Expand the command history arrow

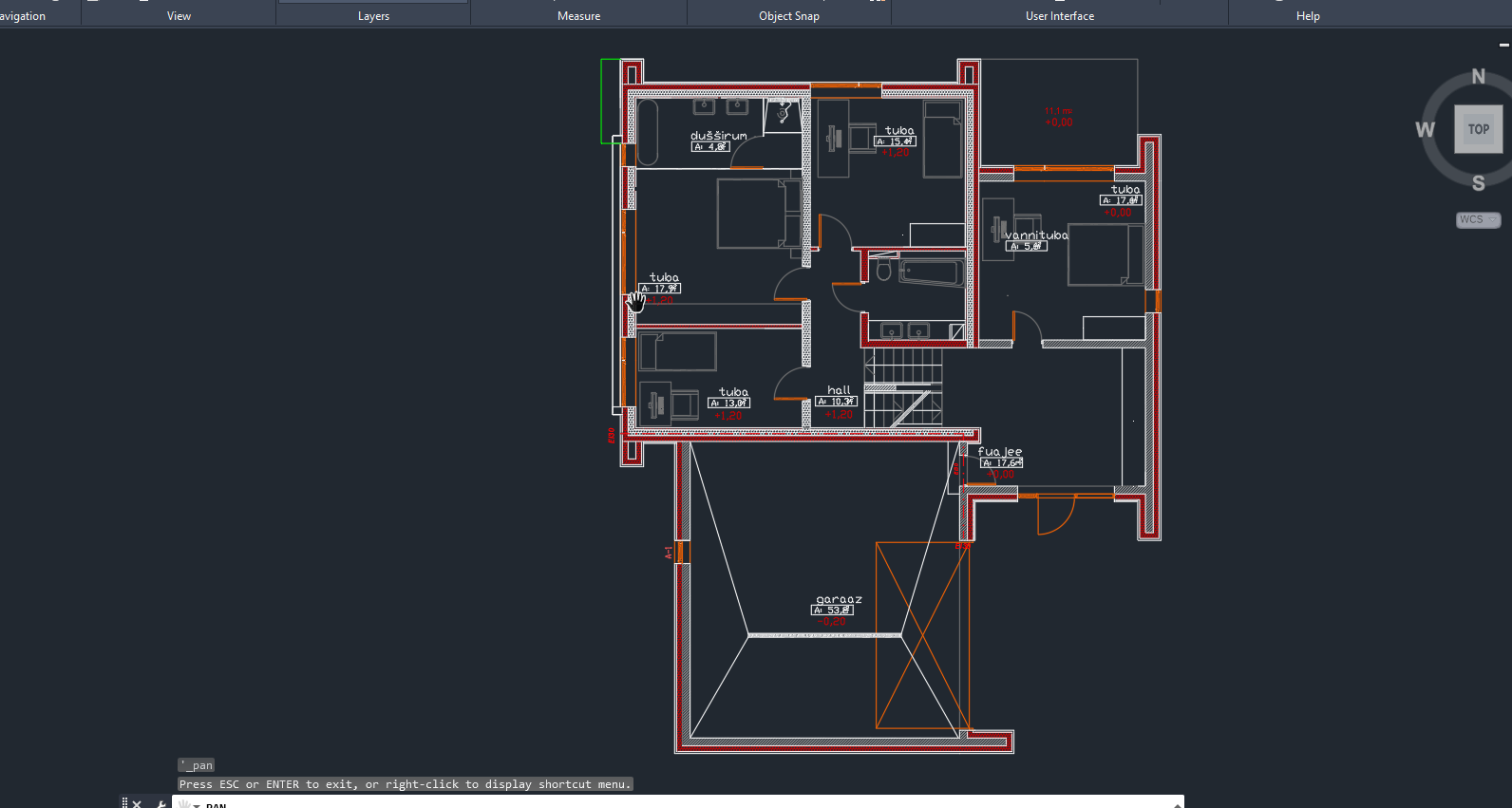[1177, 803]
